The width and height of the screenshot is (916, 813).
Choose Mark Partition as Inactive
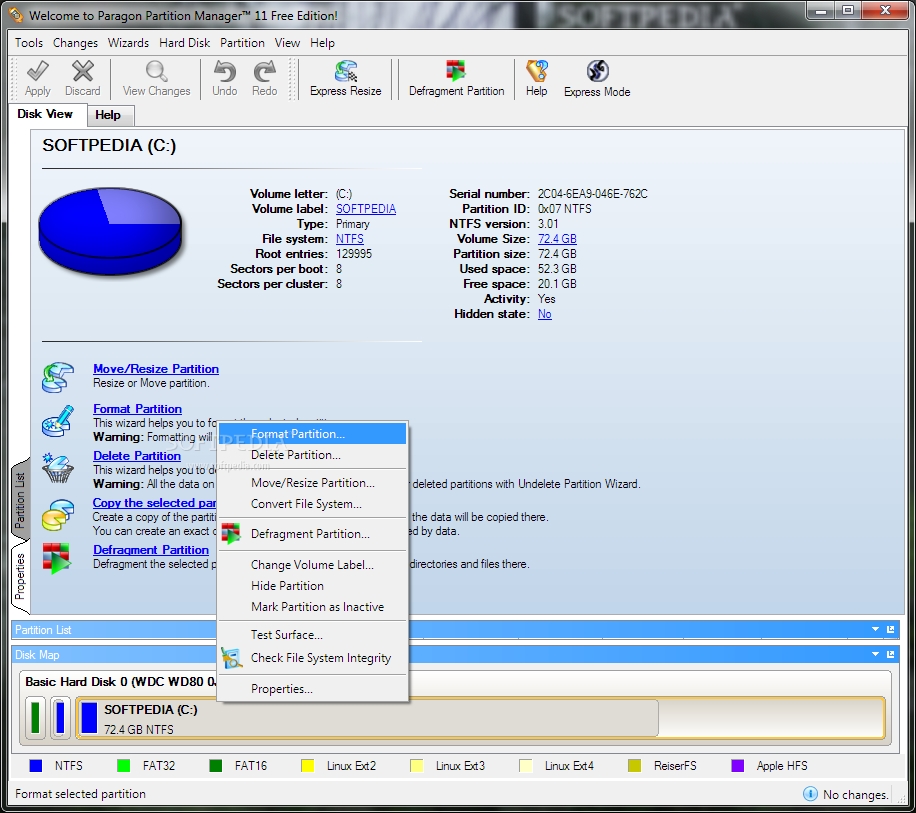(313, 607)
